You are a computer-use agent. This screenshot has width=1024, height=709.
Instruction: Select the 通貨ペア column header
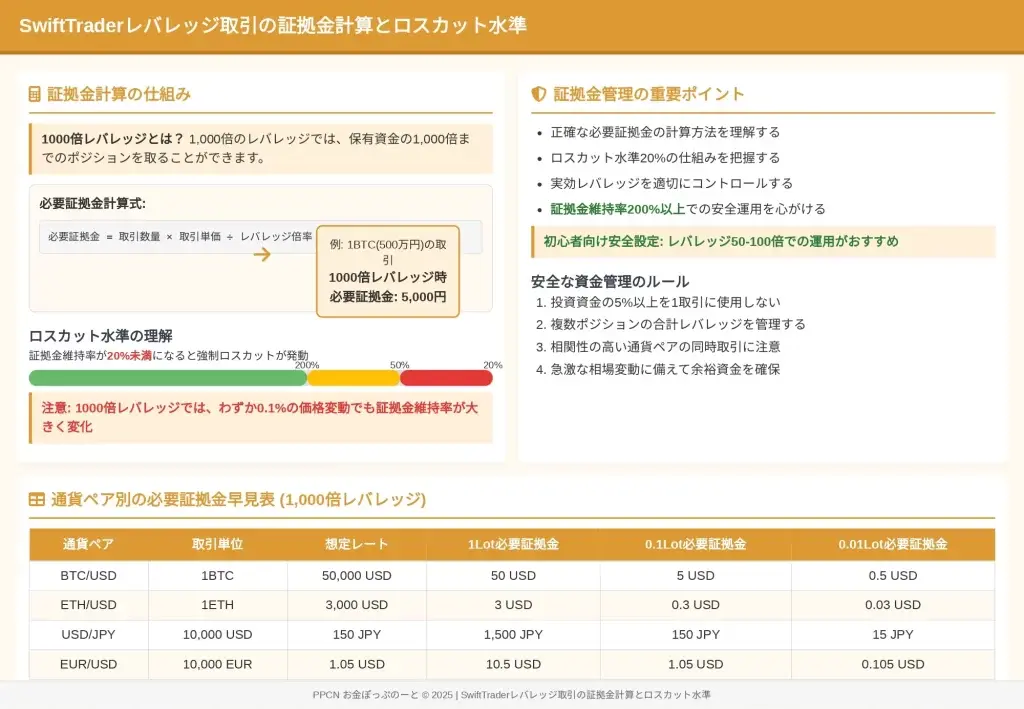pos(89,544)
